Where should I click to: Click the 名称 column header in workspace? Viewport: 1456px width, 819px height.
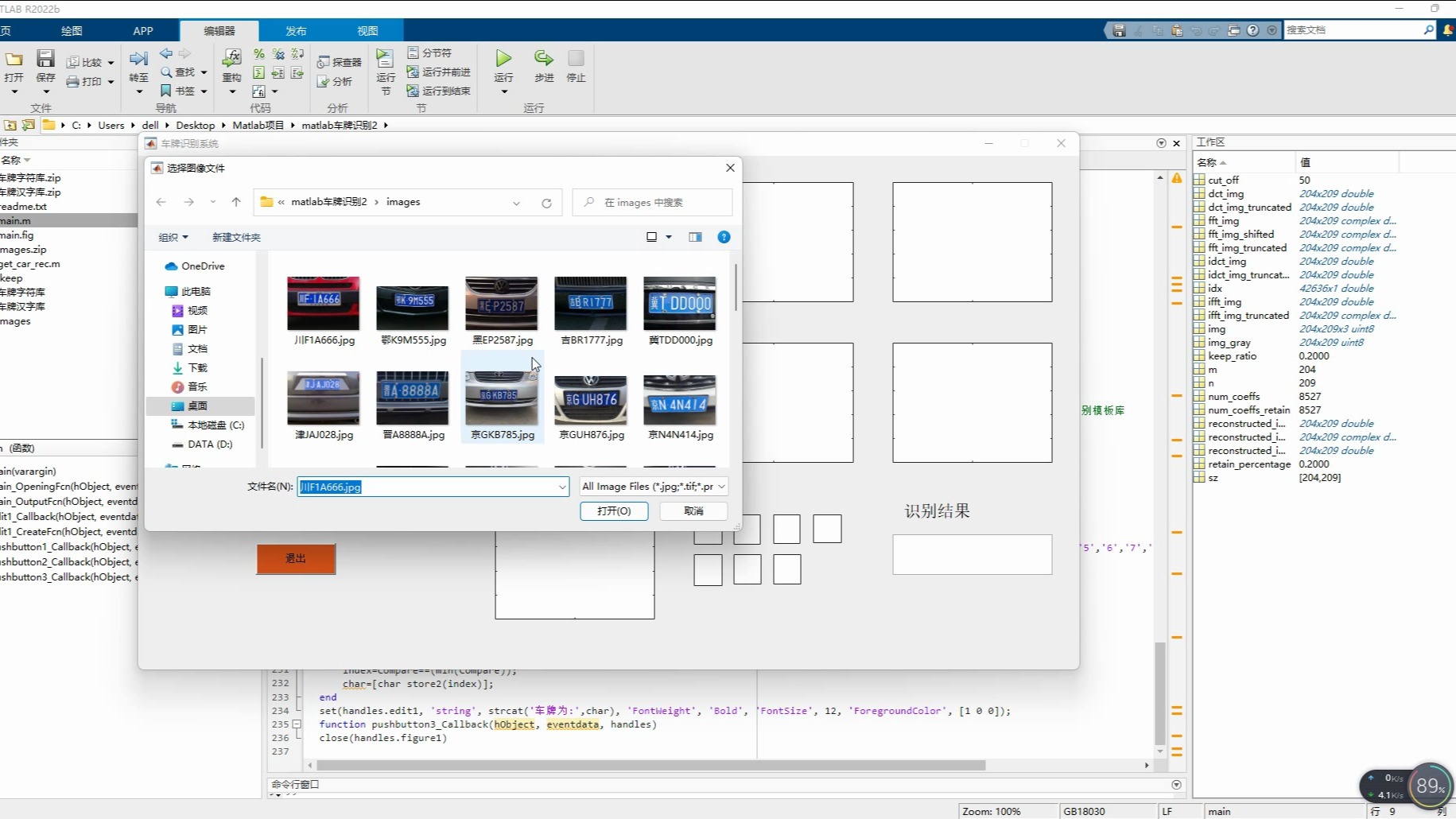click(1245, 162)
